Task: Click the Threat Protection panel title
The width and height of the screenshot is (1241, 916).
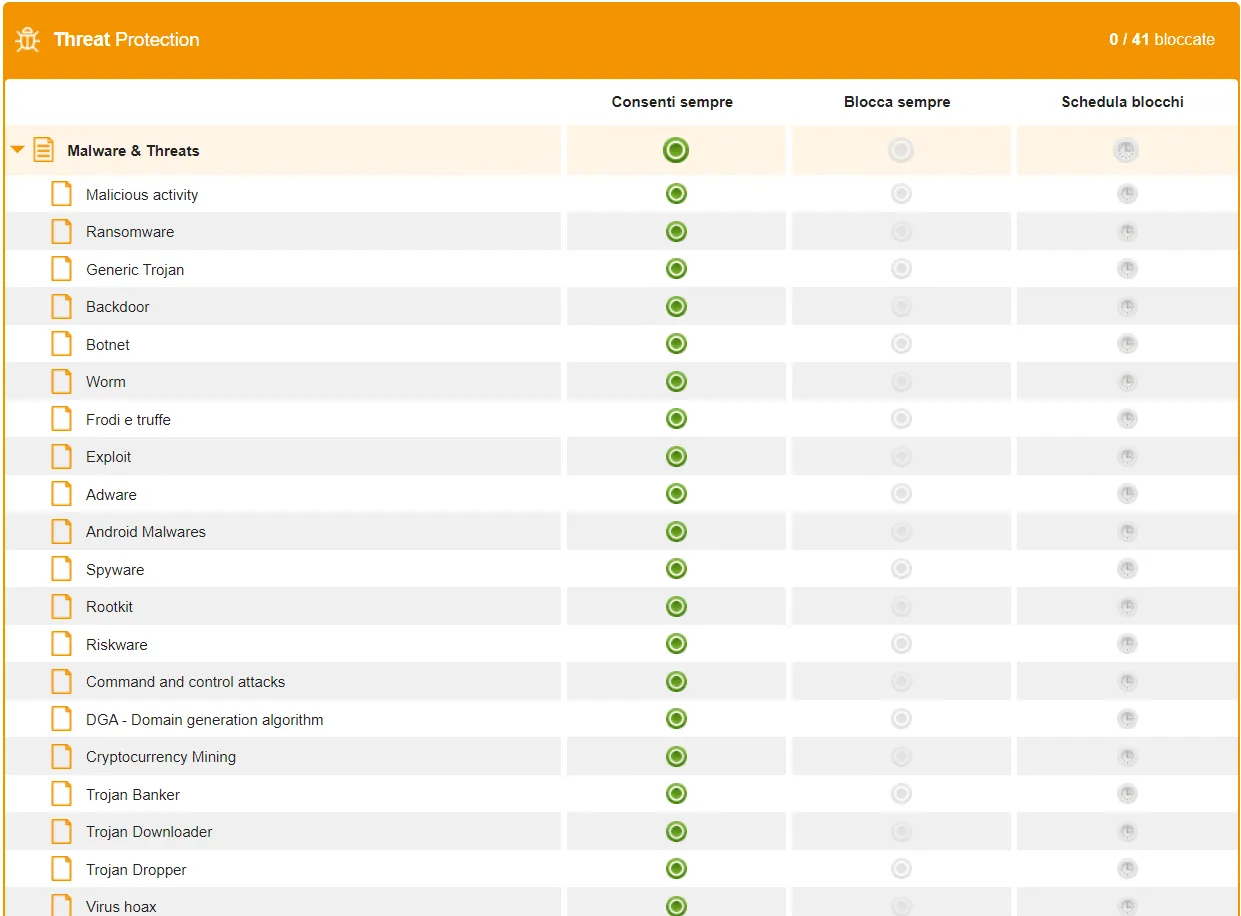Action: [x=127, y=40]
